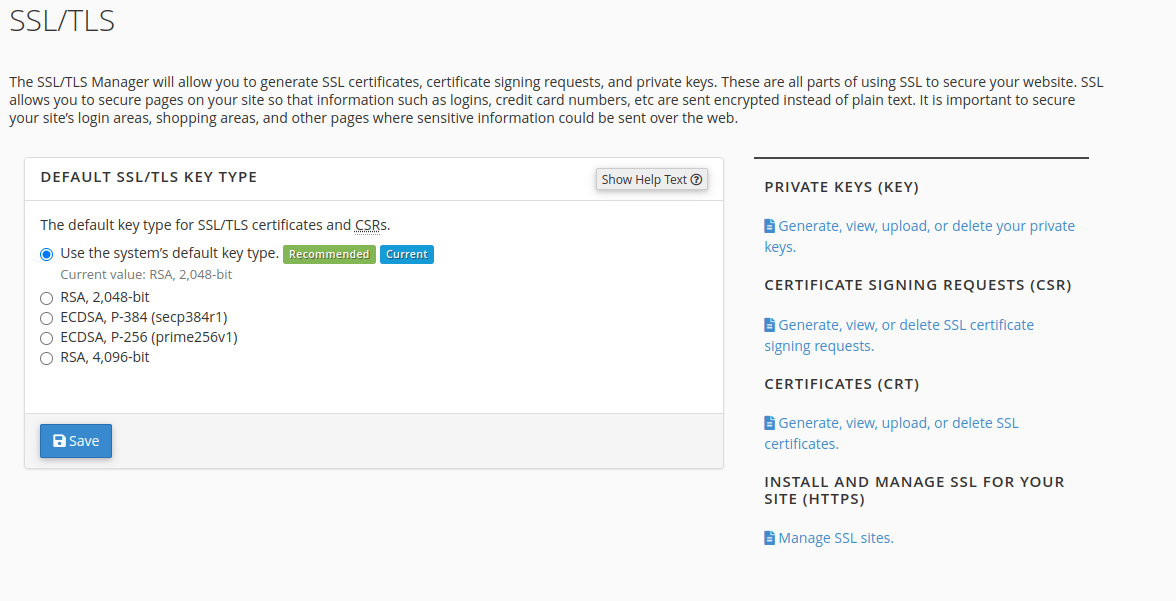The width and height of the screenshot is (1176, 601).
Task: Select the system's default key type option
Action: click(x=45, y=254)
